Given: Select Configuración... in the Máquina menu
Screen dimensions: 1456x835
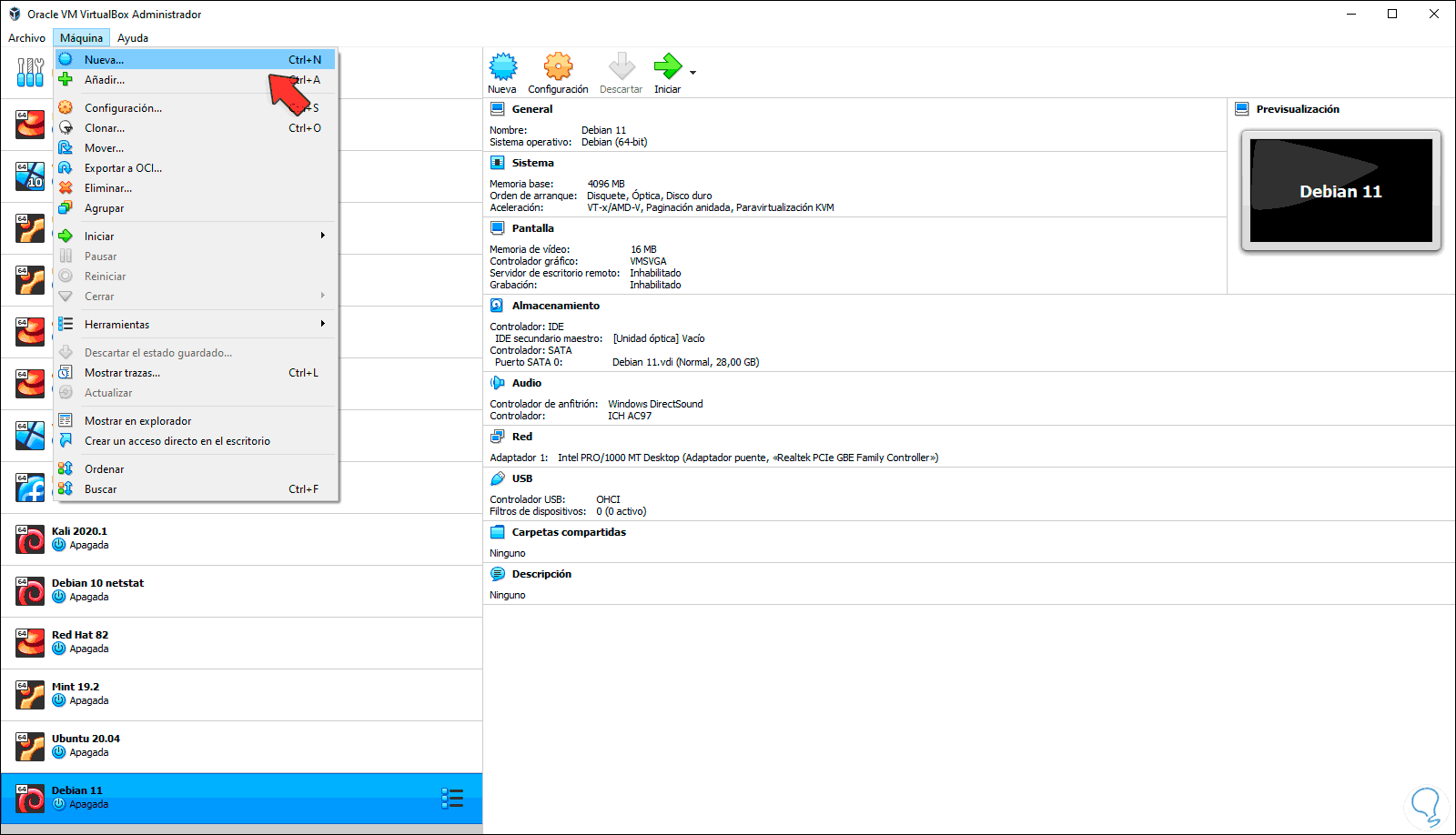Looking at the screenshot, I should [x=196, y=108].
